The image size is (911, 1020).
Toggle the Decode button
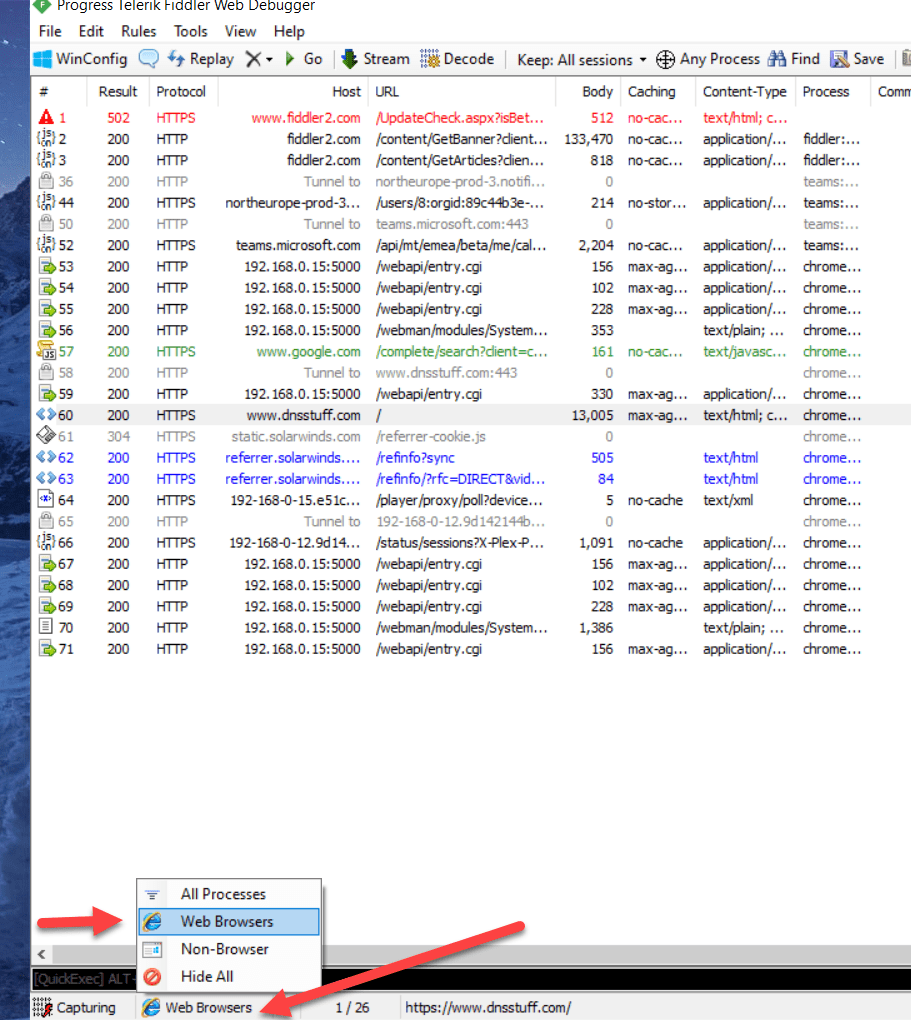click(x=458, y=59)
